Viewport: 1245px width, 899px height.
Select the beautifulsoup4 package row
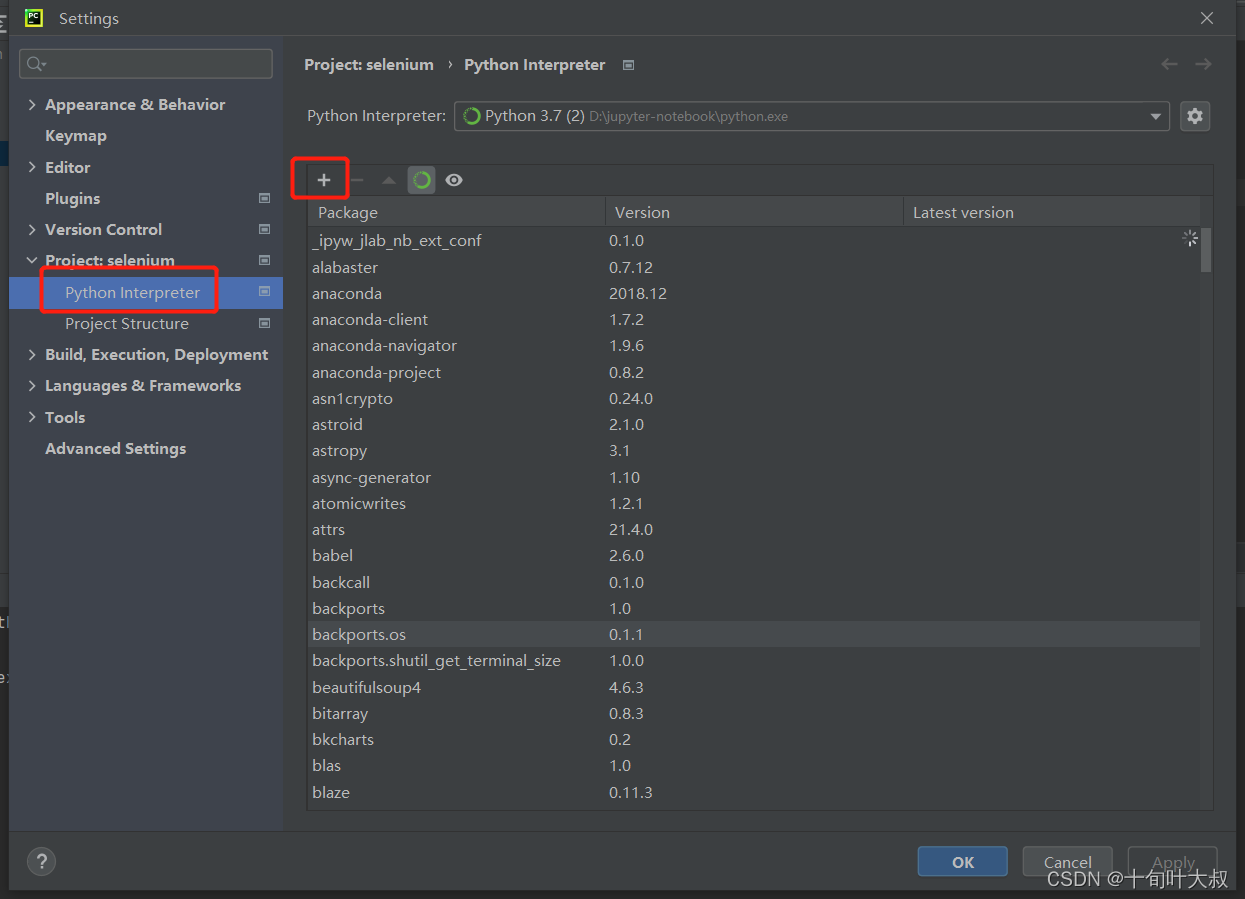coord(754,687)
